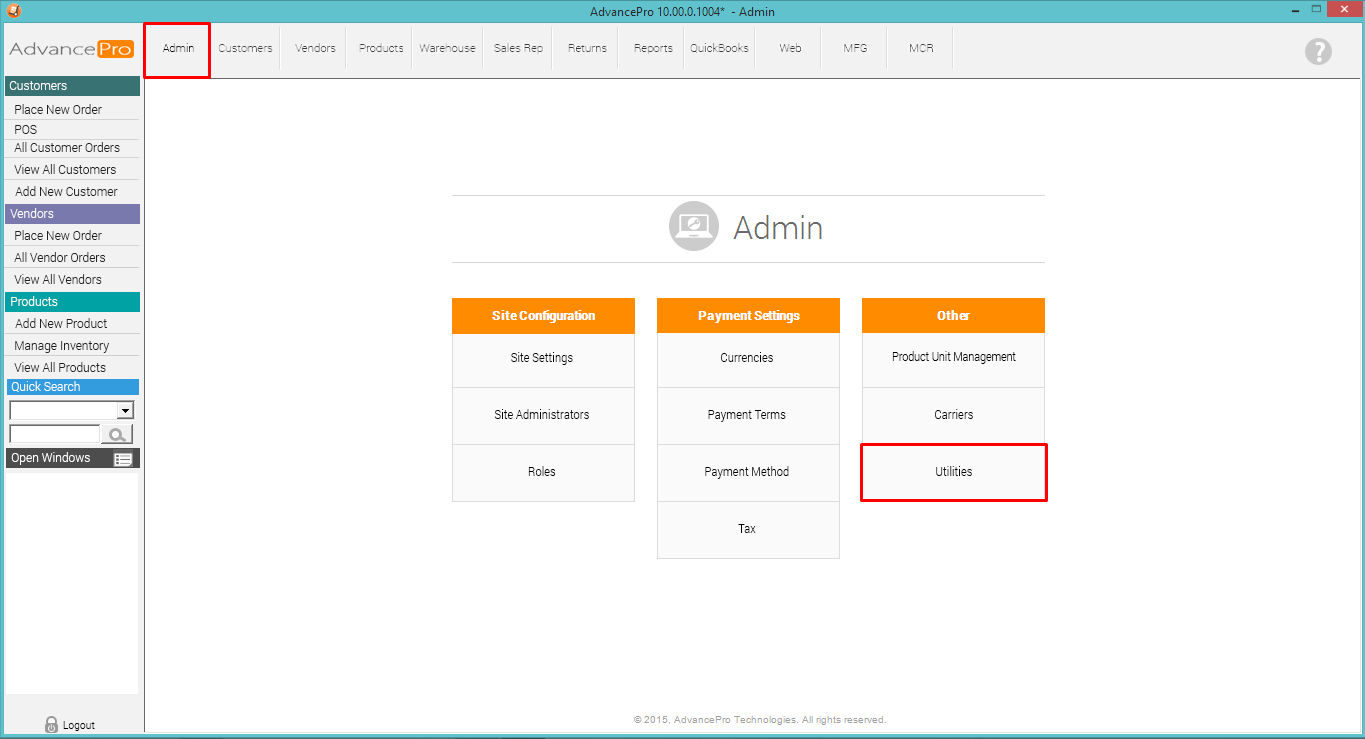1365x739 pixels.
Task: Open Manage Inventory from sidebar
Action: point(62,346)
